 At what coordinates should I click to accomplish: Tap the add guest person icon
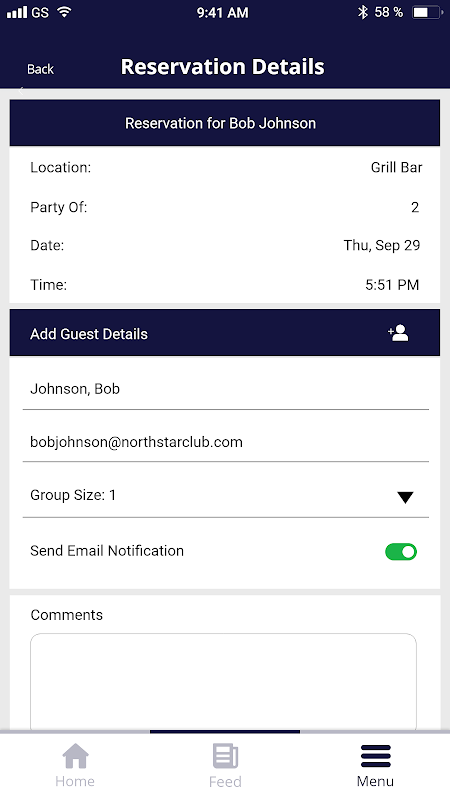(x=398, y=333)
